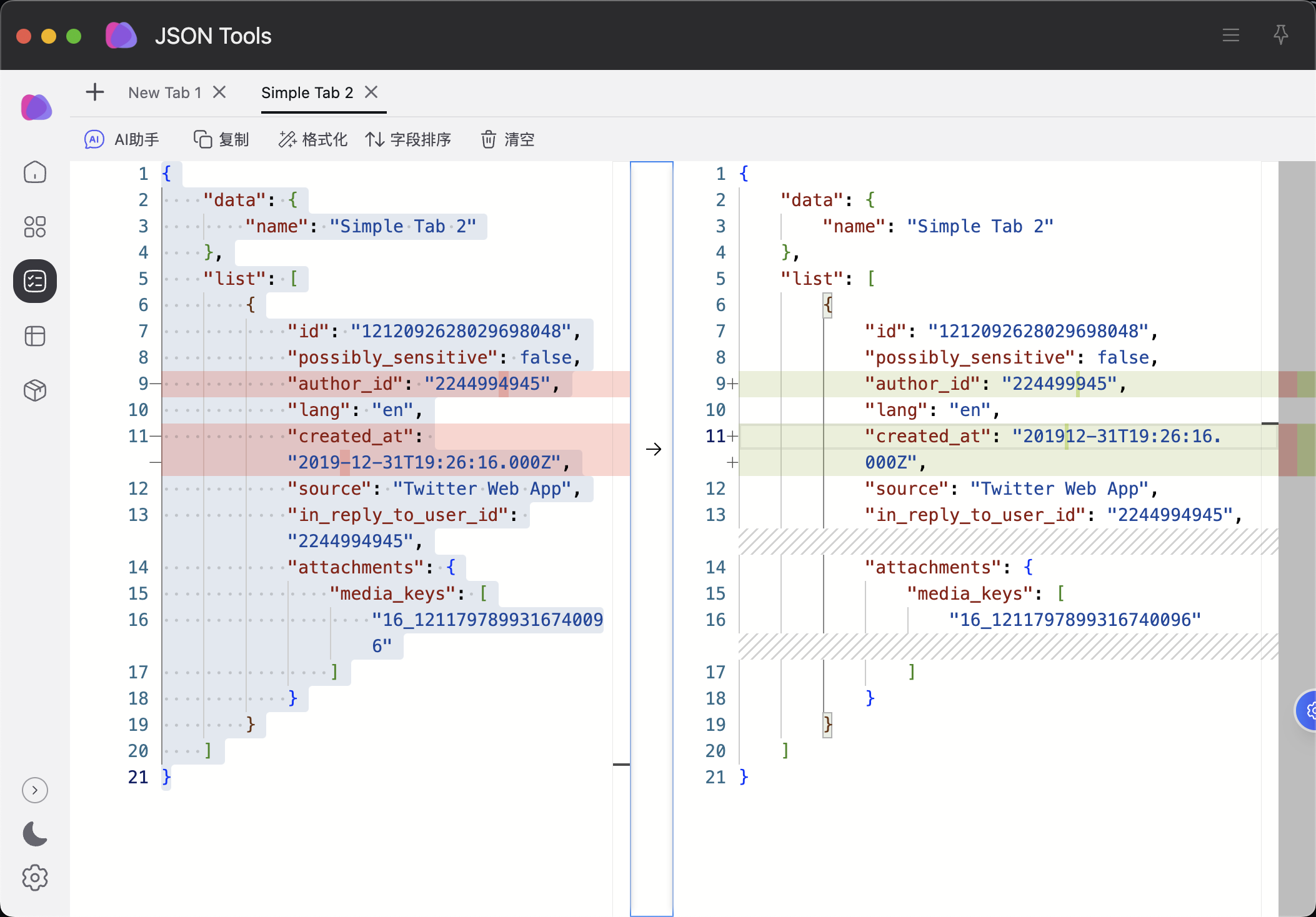
Task: Open the hamburger menu in title bar
Action: (1230, 35)
